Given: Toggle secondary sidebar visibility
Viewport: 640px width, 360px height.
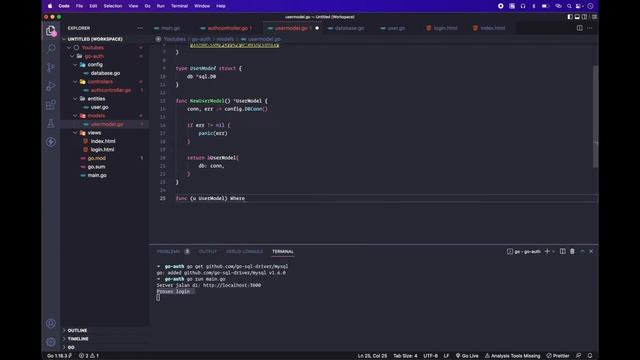Looking at the screenshot, I should click(584, 17).
